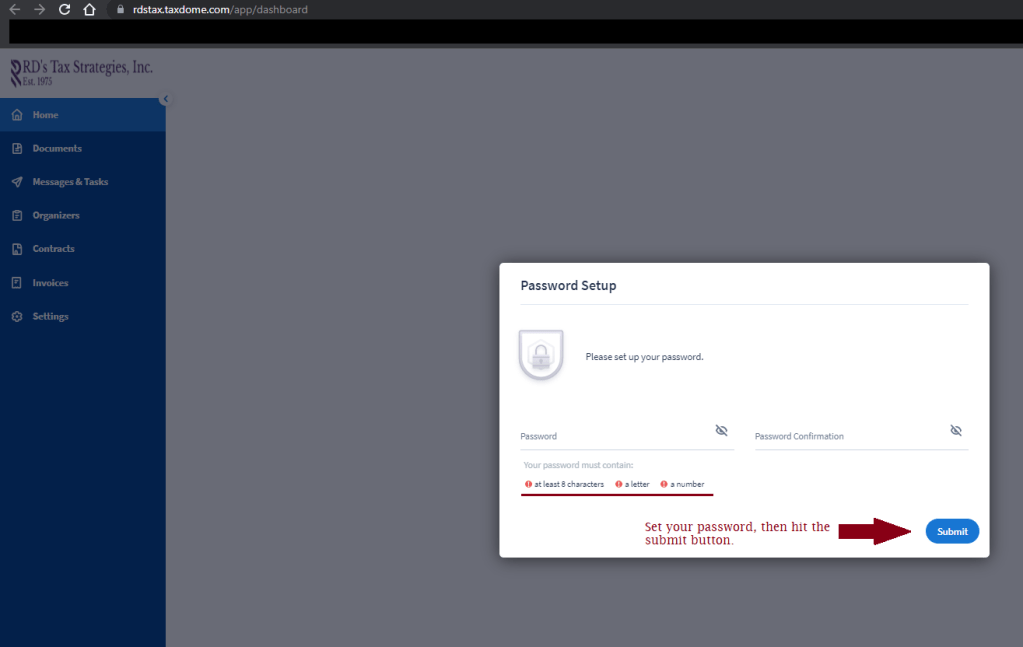
Task: Open the Documents menu item
Action: [x=57, y=149]
